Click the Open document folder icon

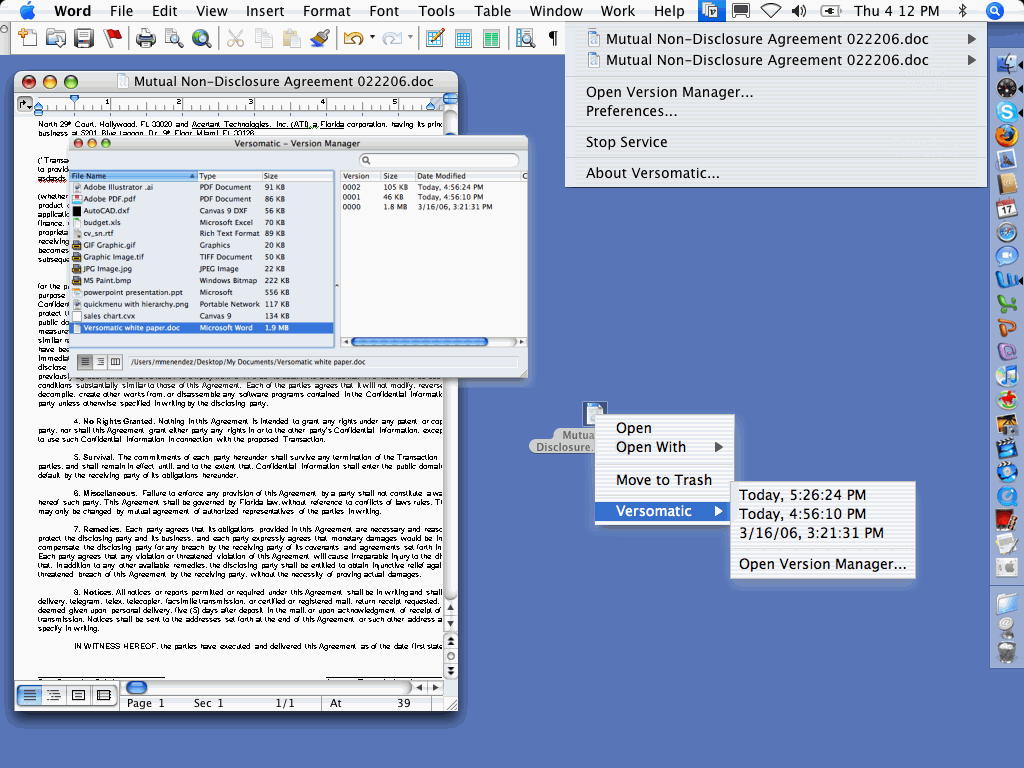point(56,38)
